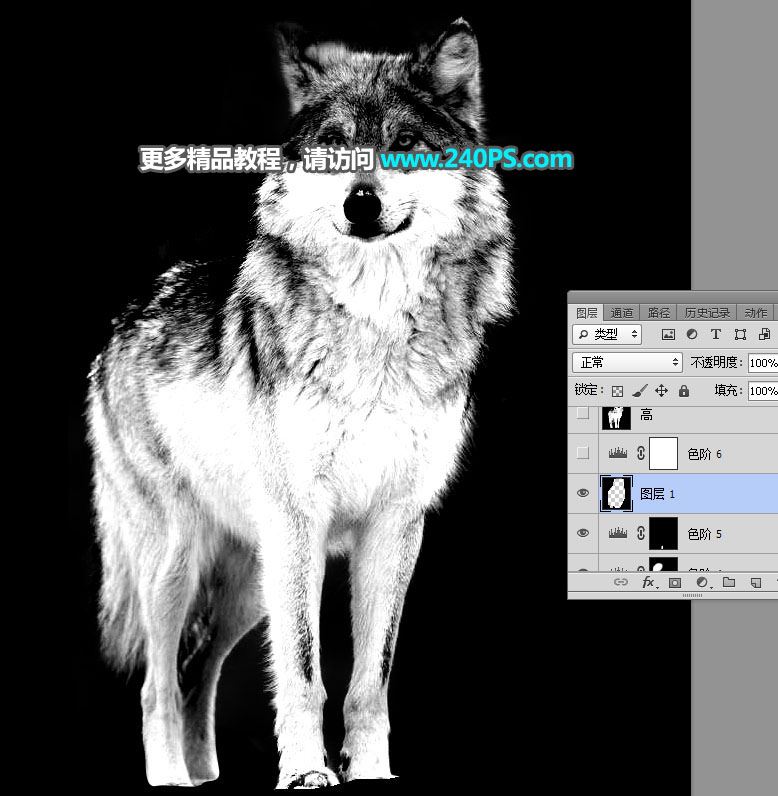The height and width of the screenshot is (796, 778).
Task: Select the 图层 1 layer name
Action: (x=658, y=493)
